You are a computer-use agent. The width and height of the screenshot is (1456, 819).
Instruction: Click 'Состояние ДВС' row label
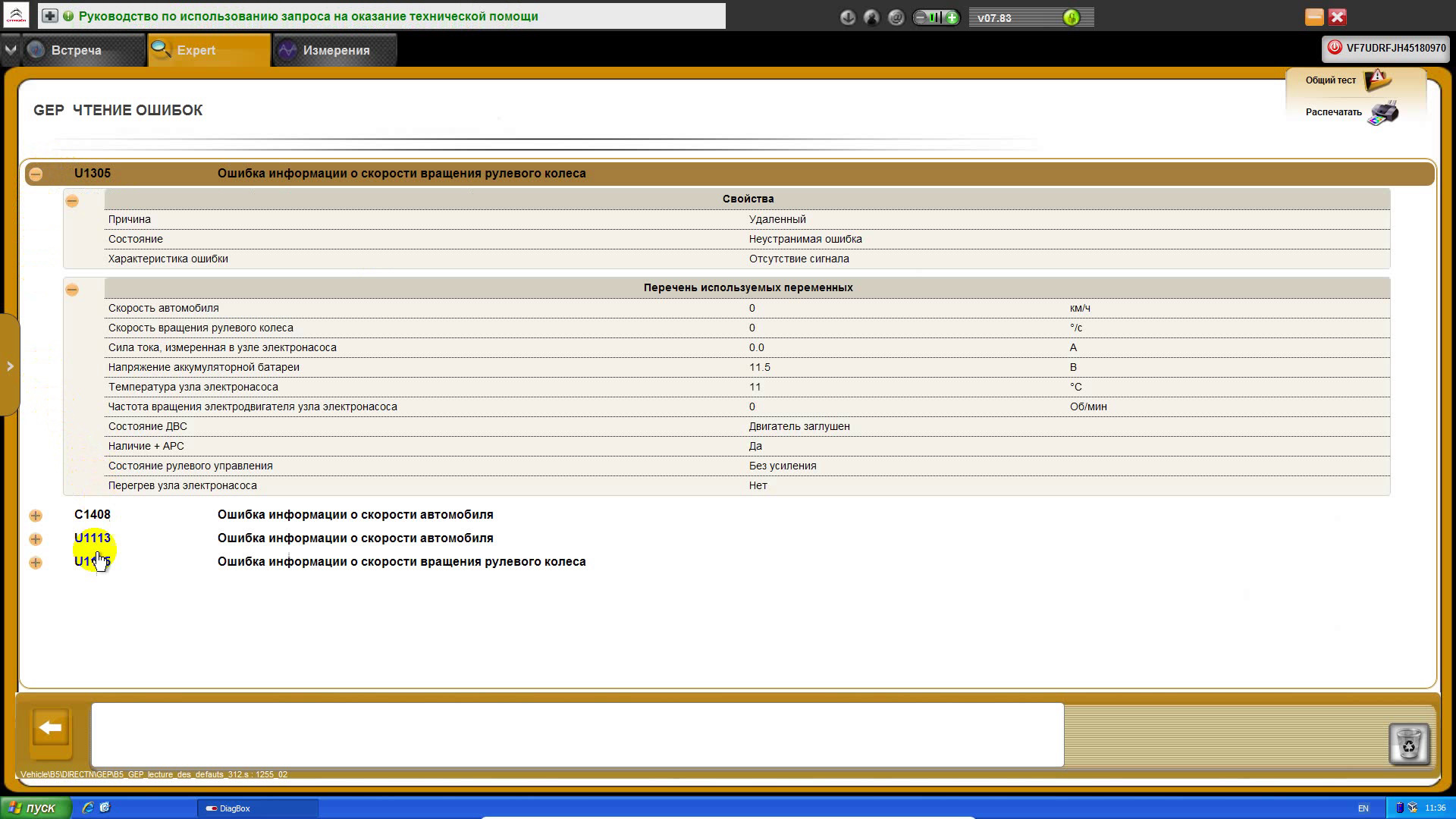147,426
